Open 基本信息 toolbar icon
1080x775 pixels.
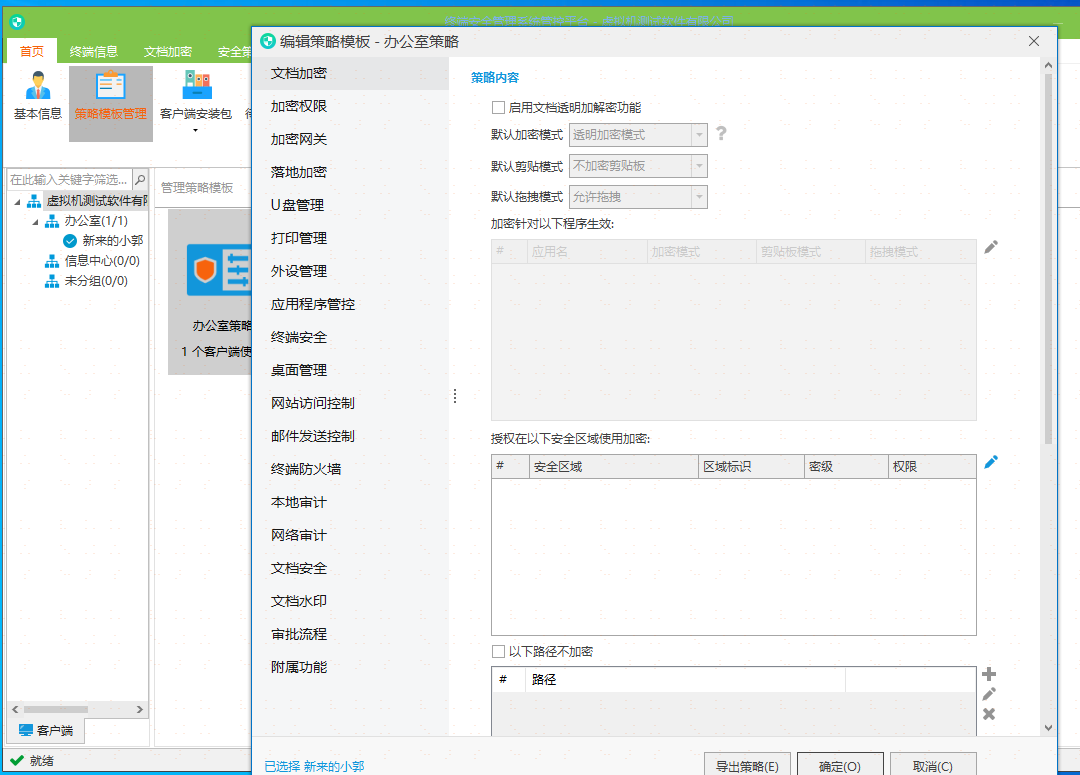coord(38,96)
